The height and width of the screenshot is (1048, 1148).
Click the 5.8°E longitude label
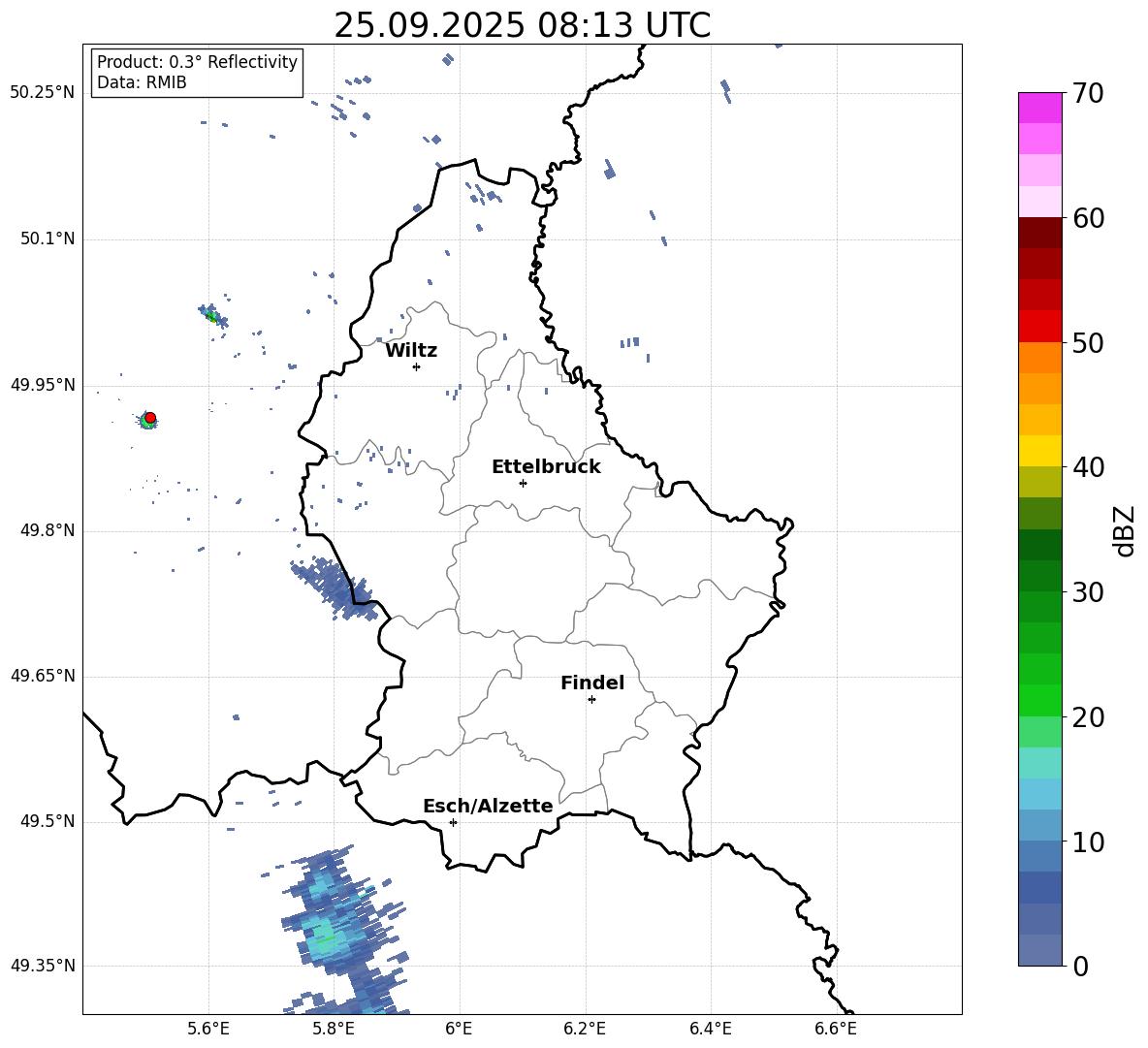(x=334, y=1029)
